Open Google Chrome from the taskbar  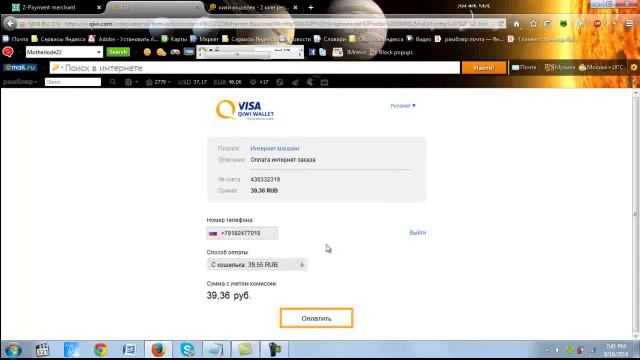click(100, 350)
